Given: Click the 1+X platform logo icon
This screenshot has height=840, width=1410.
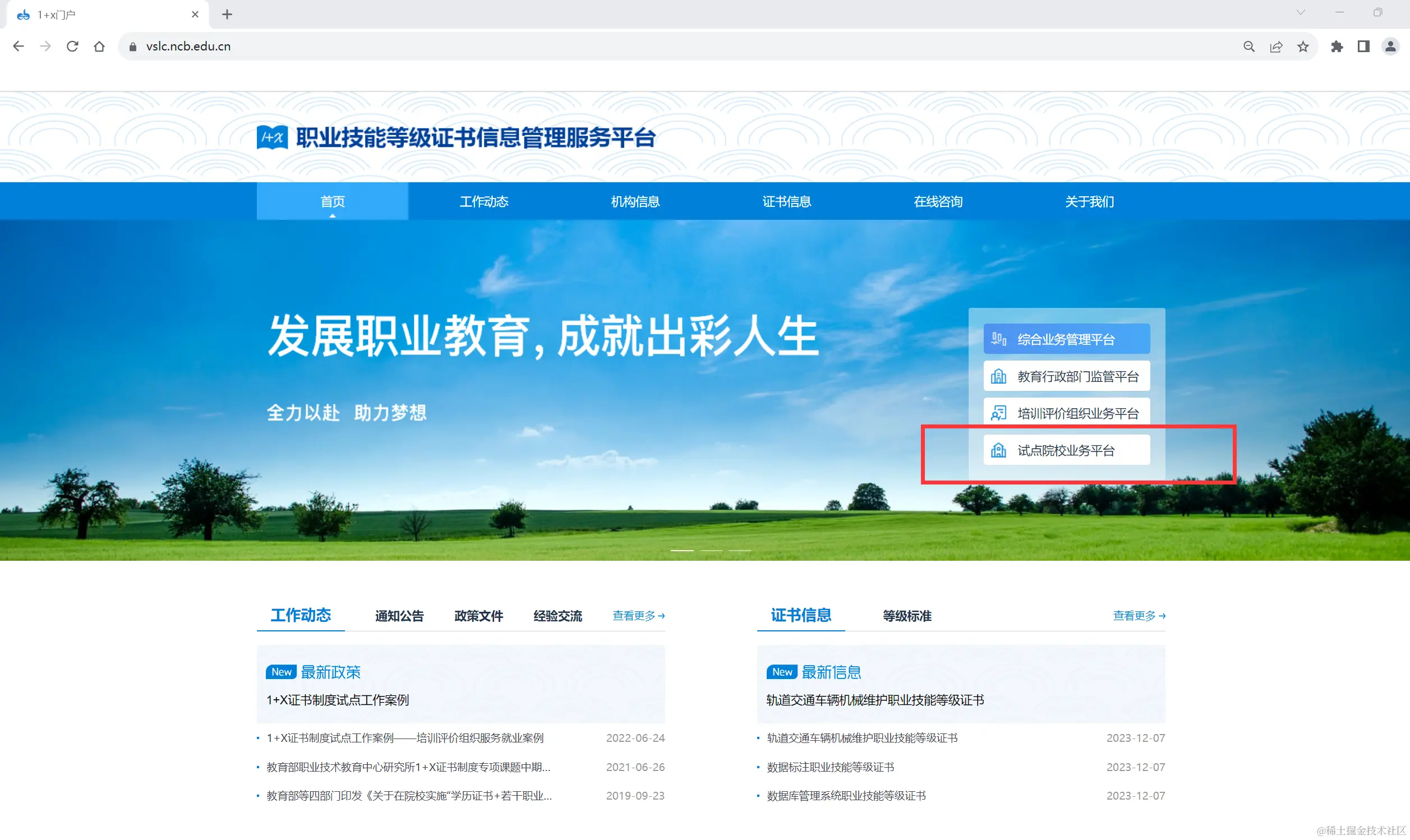Looking at the screenshot, I should [272, 137].
